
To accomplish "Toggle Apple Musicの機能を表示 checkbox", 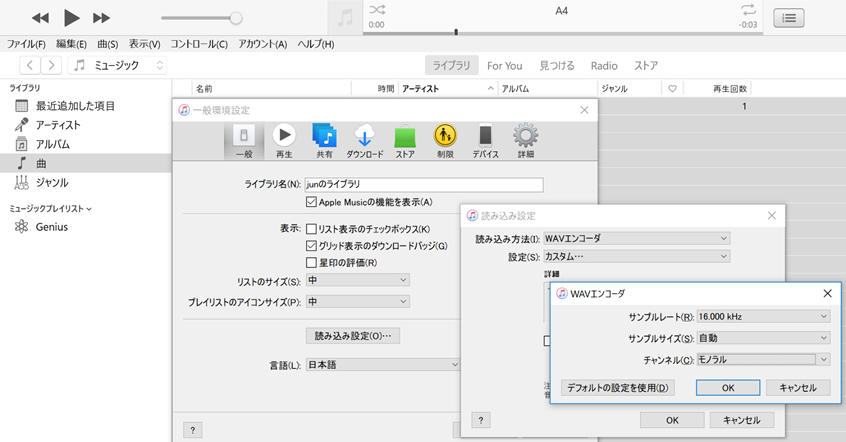I will coord(311,202).
